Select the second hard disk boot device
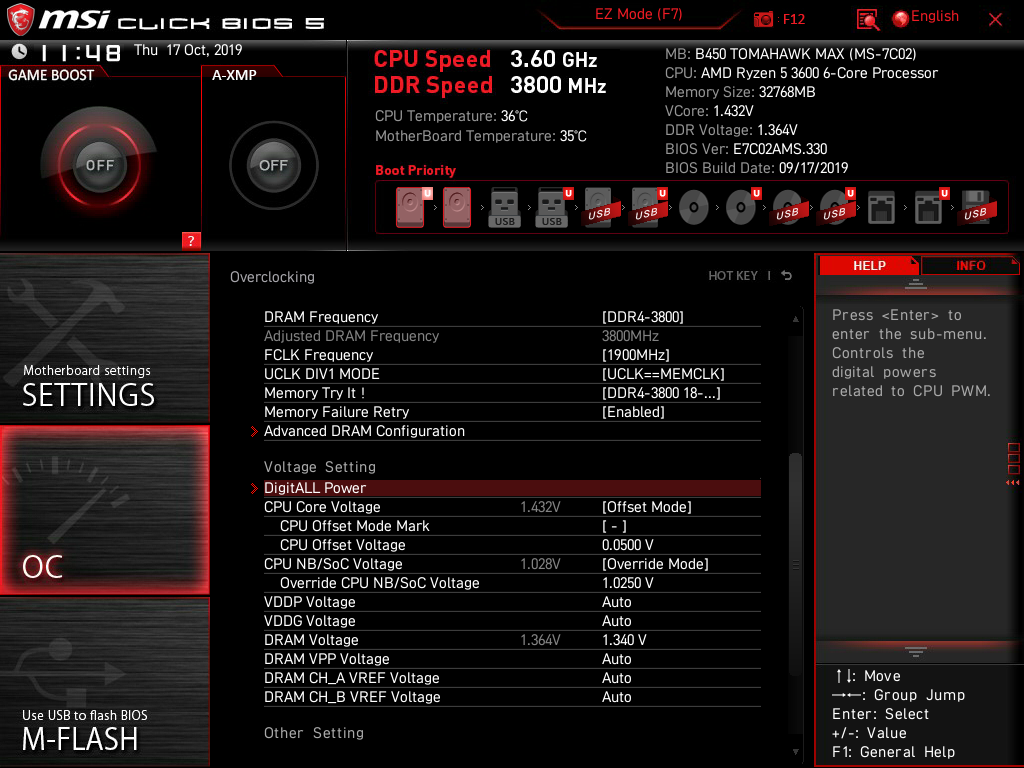The height and width of the screenshot is (768, 1024). tap(457, 207)
